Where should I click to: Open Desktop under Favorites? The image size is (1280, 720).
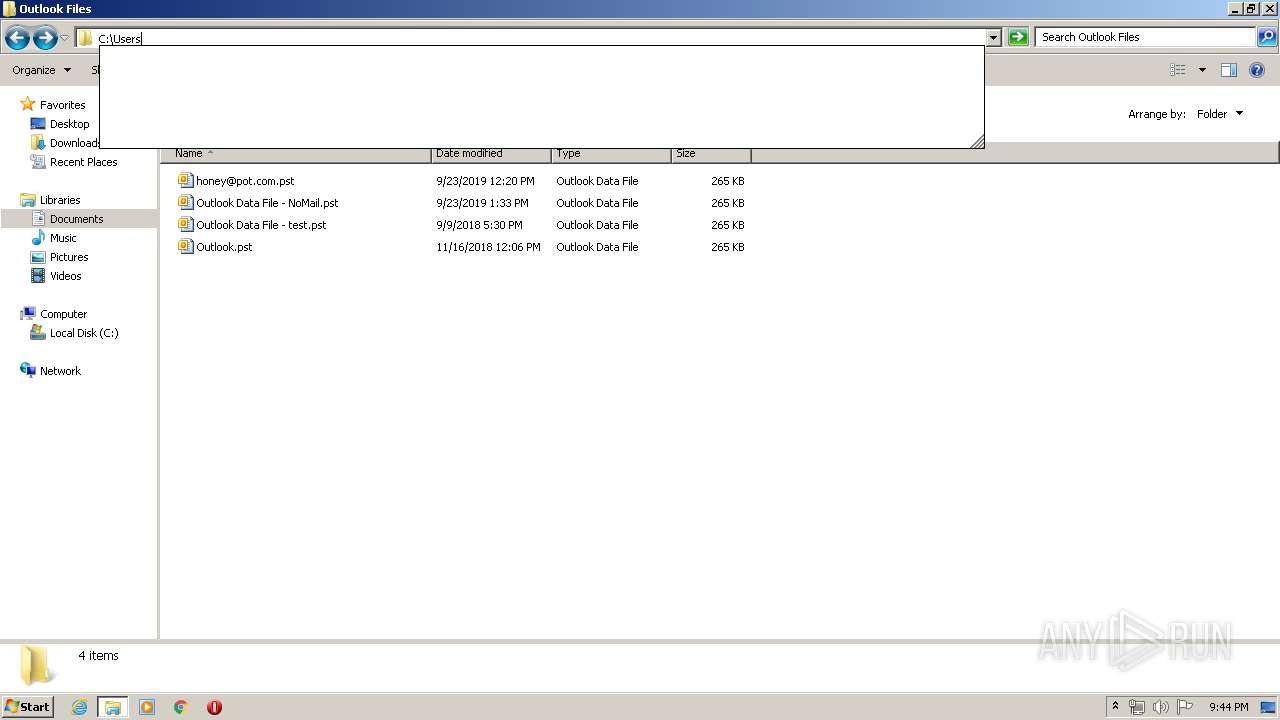click(69, 124)
